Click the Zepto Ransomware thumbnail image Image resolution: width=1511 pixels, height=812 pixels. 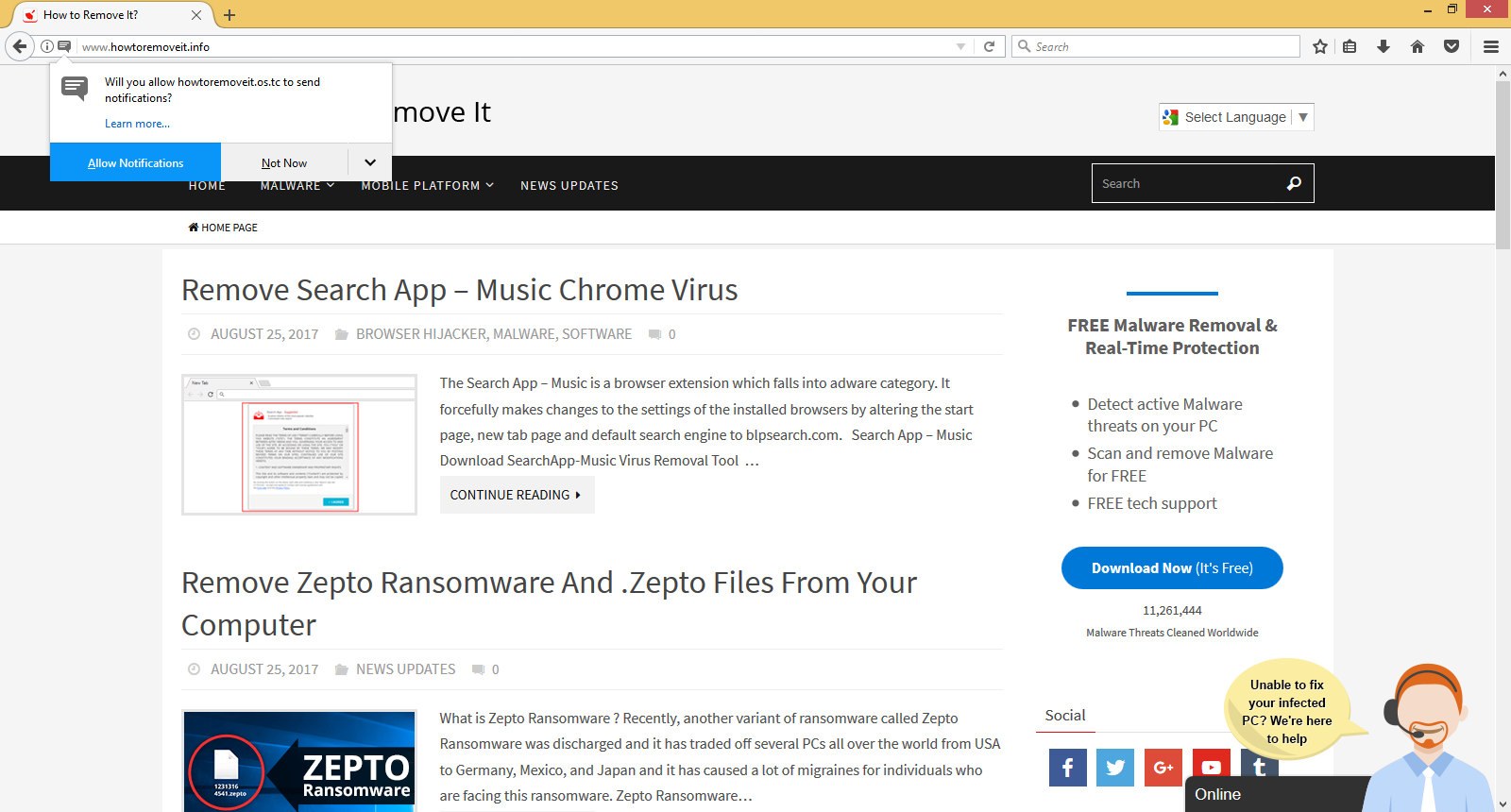pos(299,761)
